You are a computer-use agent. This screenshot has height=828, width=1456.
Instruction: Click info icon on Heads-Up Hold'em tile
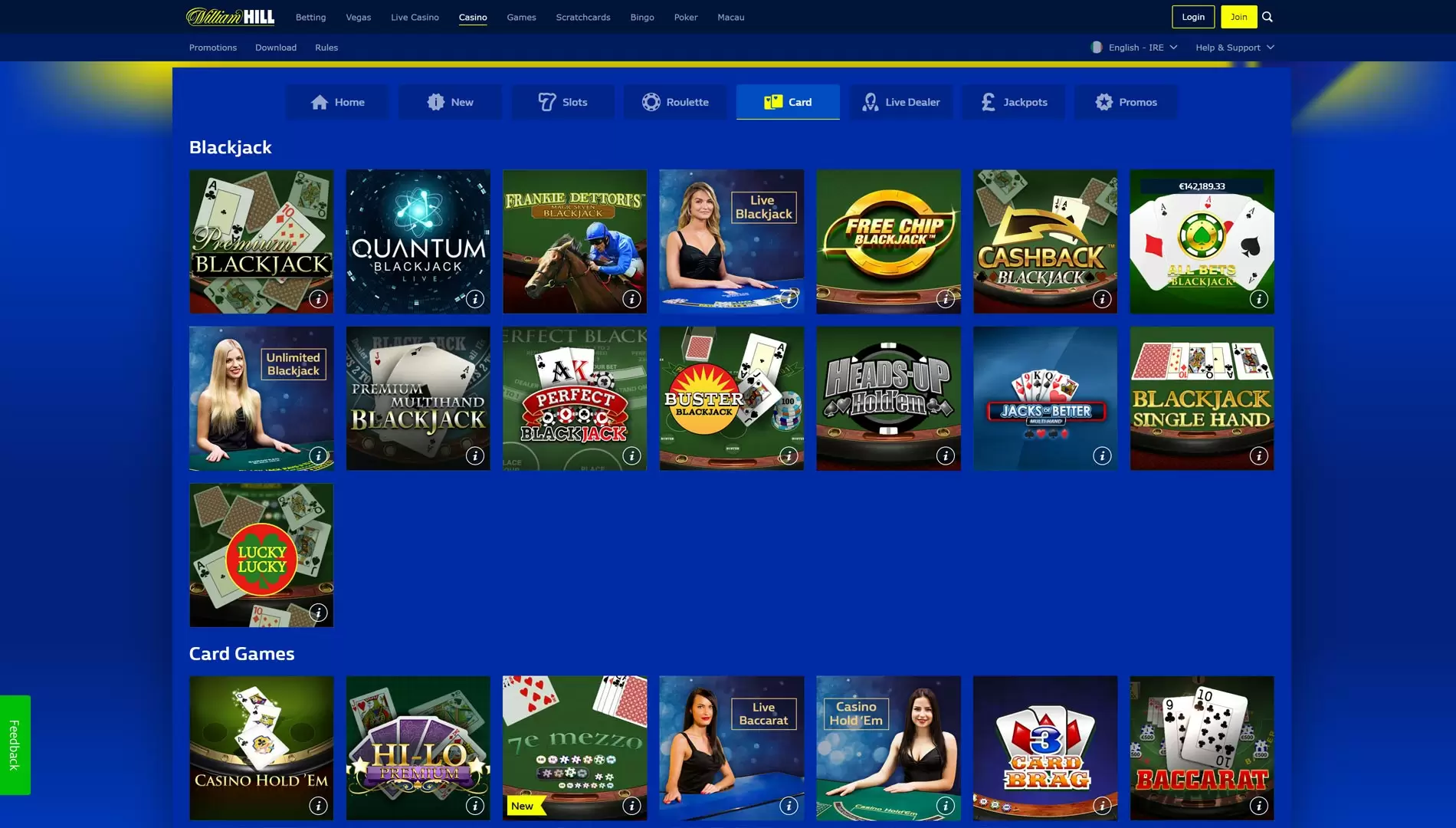945,456
